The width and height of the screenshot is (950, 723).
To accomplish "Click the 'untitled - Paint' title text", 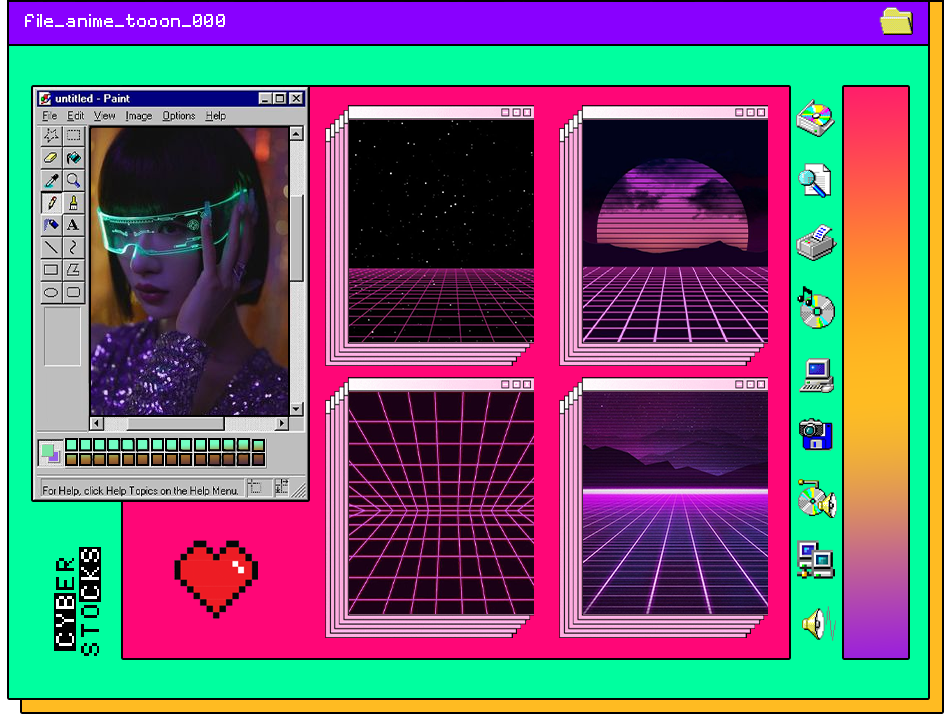I will point(92,98).
